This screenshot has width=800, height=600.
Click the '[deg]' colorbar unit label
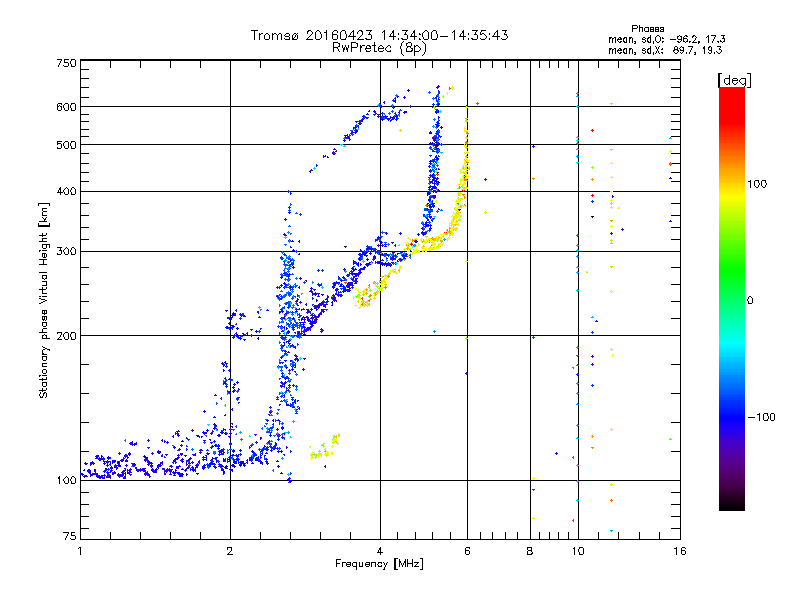pyautogui.click(x=734, y=80)
